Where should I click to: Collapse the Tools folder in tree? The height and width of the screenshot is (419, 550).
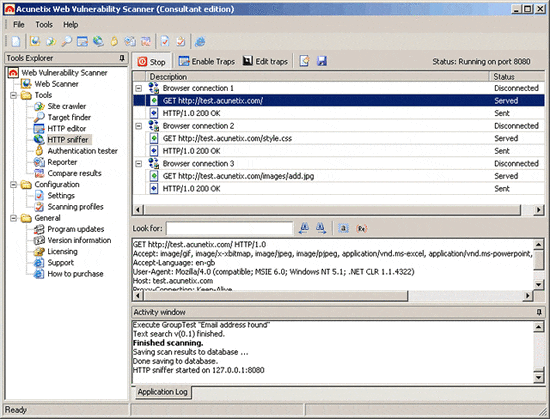pos(14,95)
